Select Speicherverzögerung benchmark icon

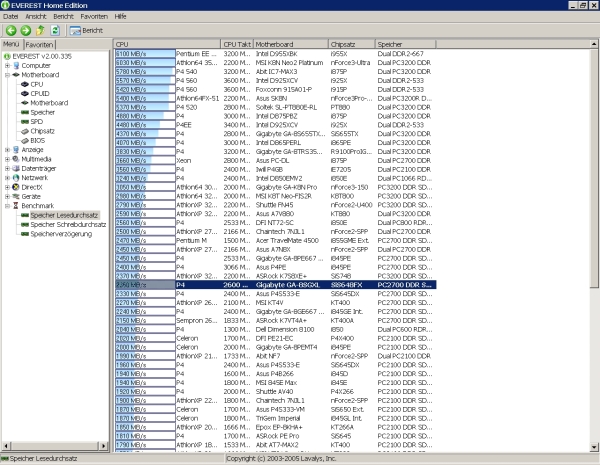25,234
